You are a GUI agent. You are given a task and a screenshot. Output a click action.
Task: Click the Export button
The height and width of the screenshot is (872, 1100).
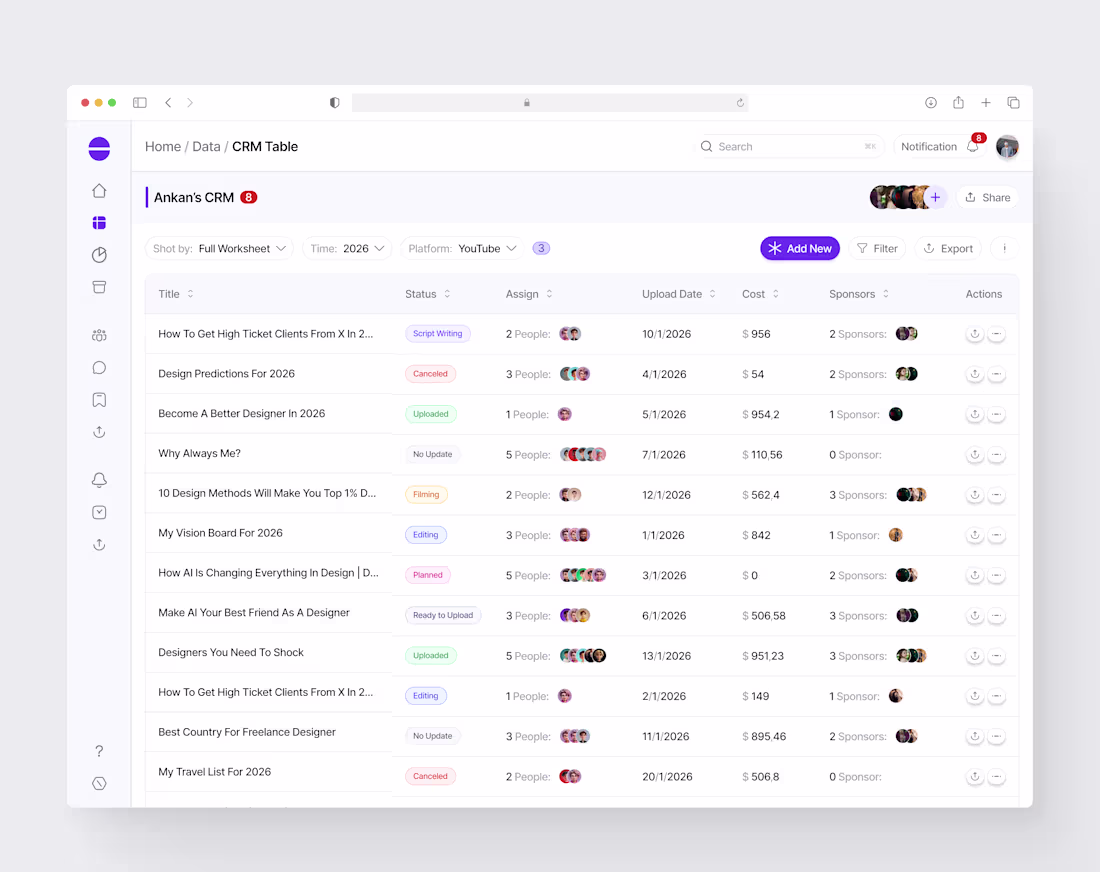click(x=948, y=248)
